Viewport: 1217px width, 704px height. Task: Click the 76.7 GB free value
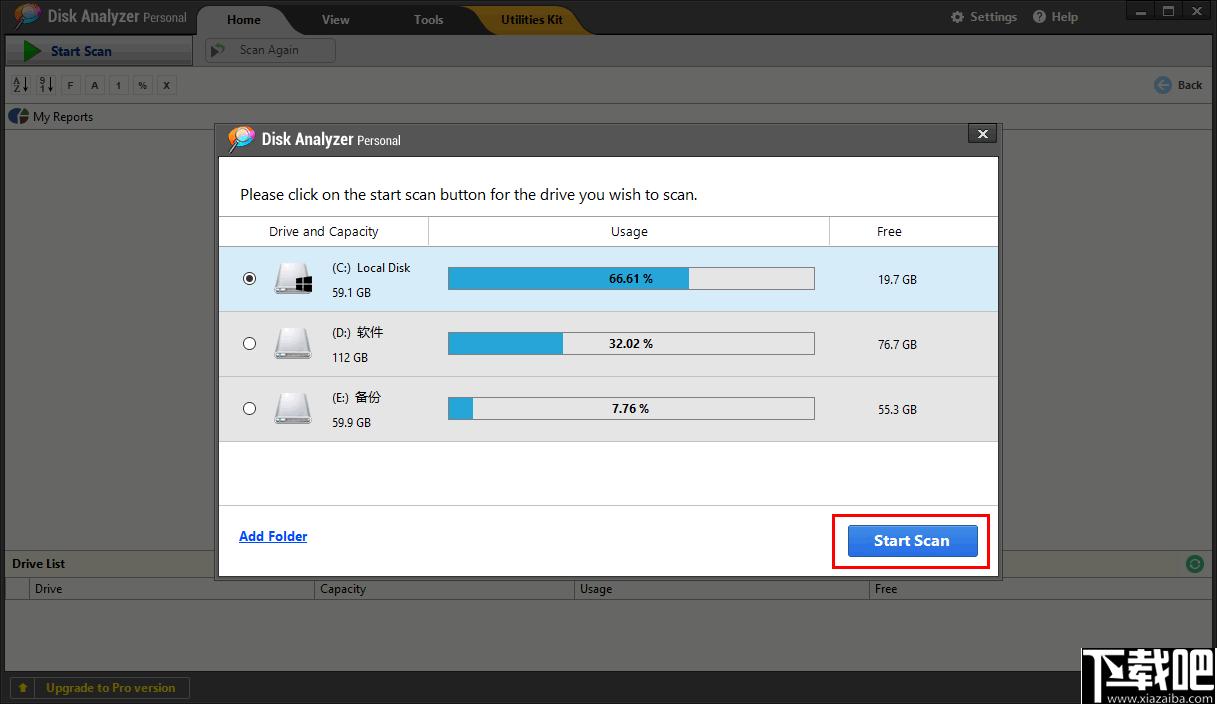point(897,345)
